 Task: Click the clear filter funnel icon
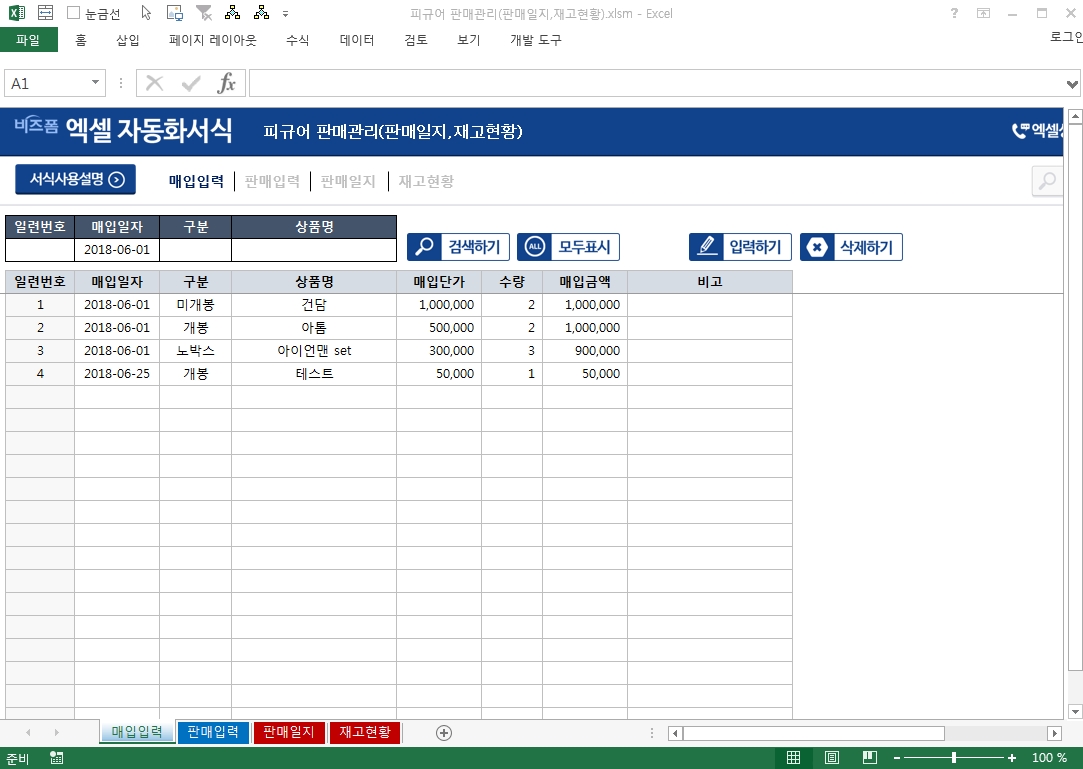point(204,14)
